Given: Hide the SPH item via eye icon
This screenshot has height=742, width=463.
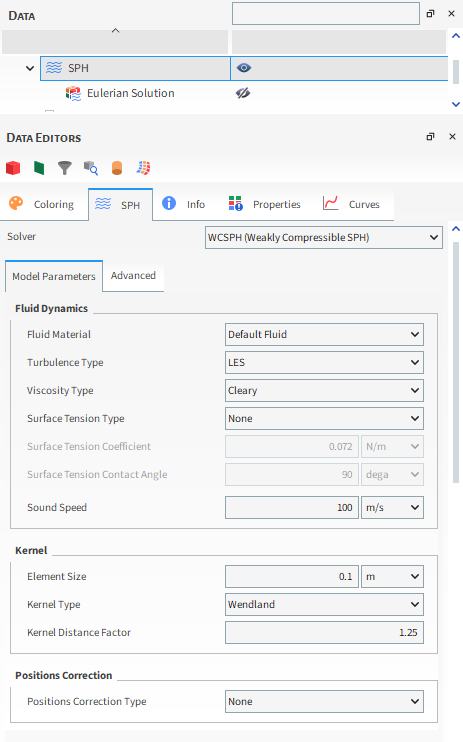Looking at the screenshot, I should pyautogui.click(x=244, y=68).
